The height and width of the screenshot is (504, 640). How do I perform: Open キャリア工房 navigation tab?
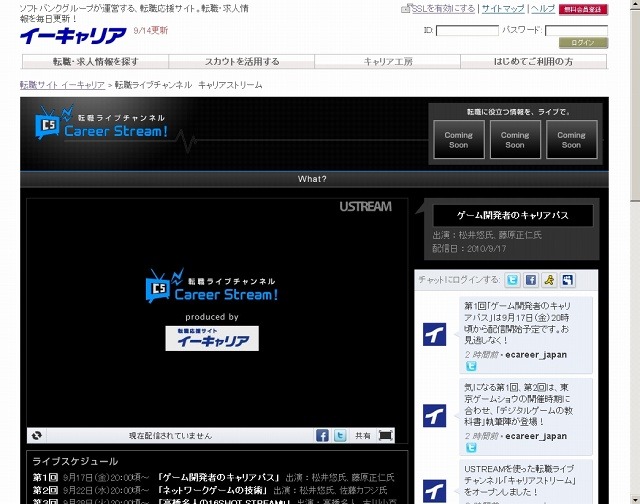[x=388, y=62]
